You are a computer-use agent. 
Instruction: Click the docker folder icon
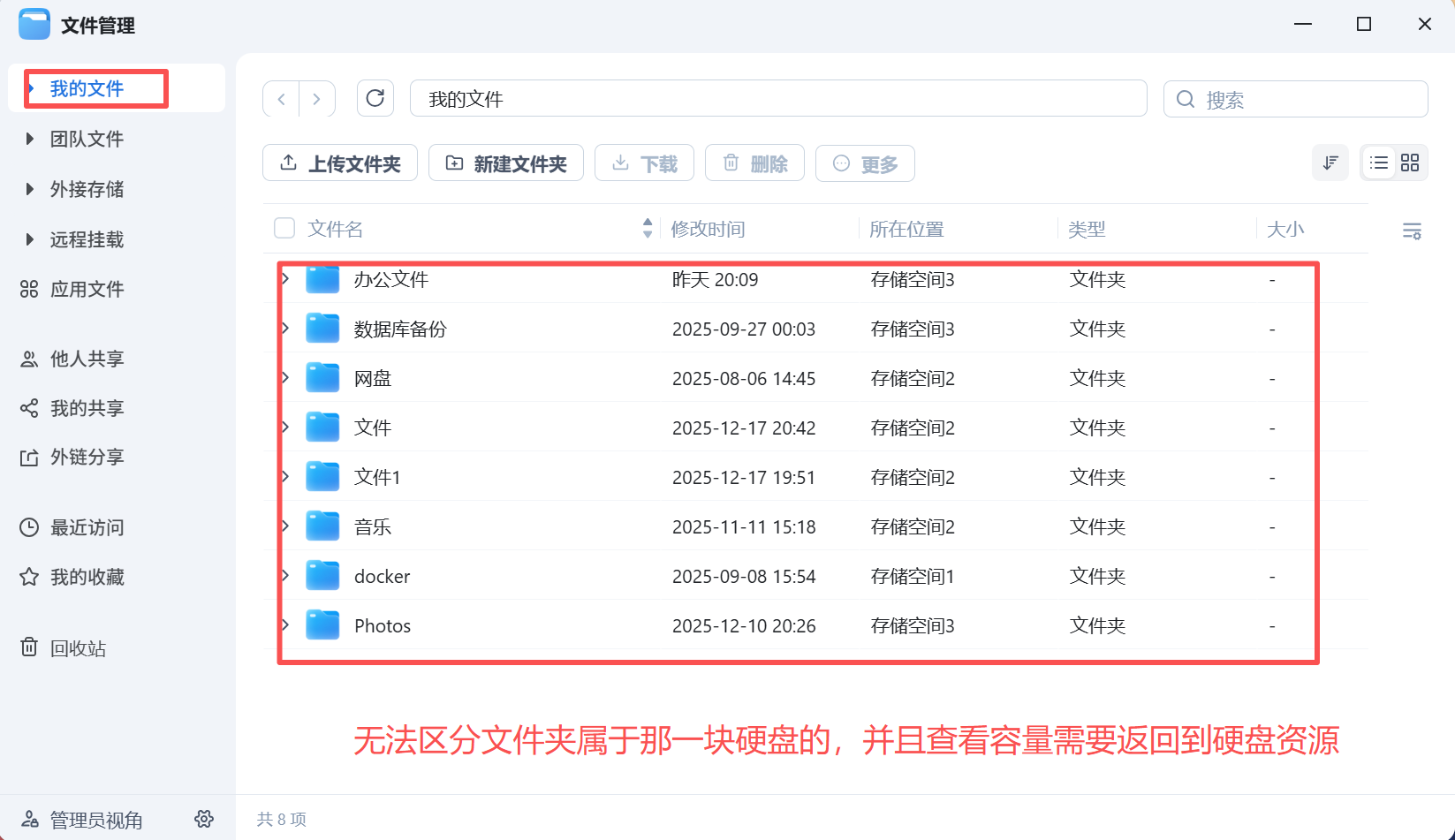click(322, 576)
